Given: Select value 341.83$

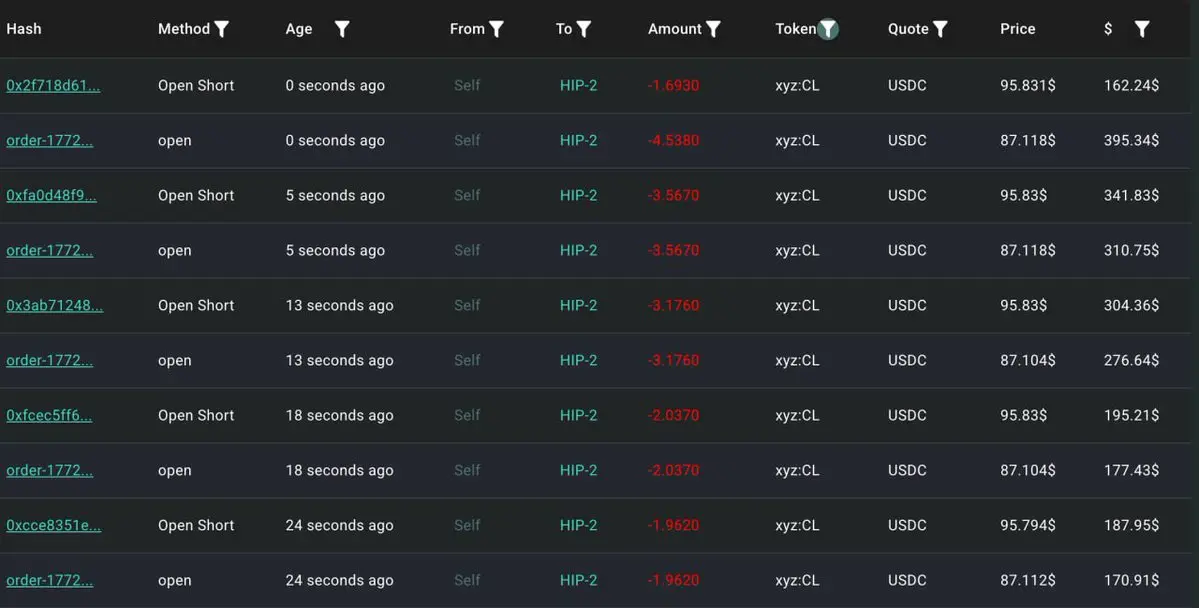Looking at the screenshot, I should [1131, 196].
